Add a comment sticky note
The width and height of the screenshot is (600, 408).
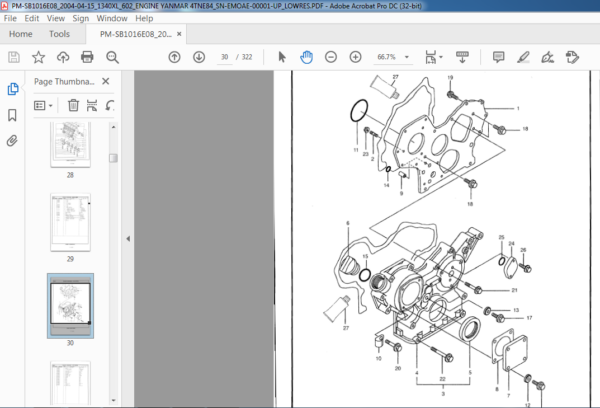pos(499,57)
